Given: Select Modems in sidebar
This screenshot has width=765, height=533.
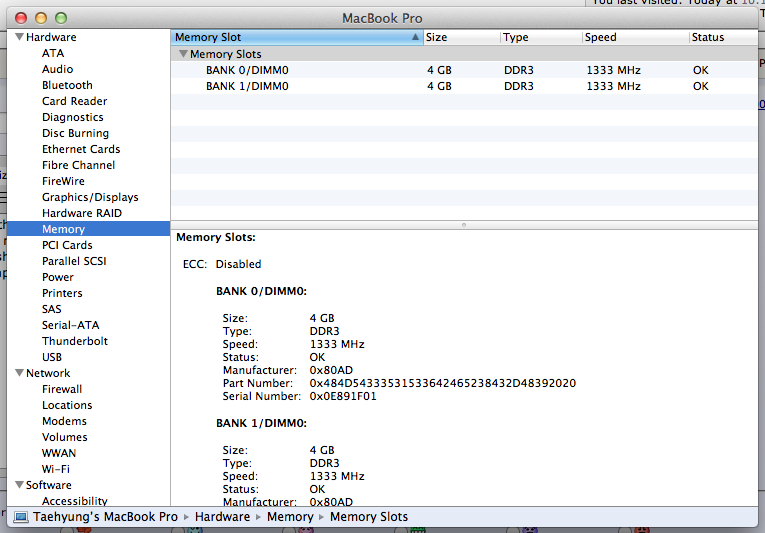Looking at the screenshot, I should (x=64, y=421).
